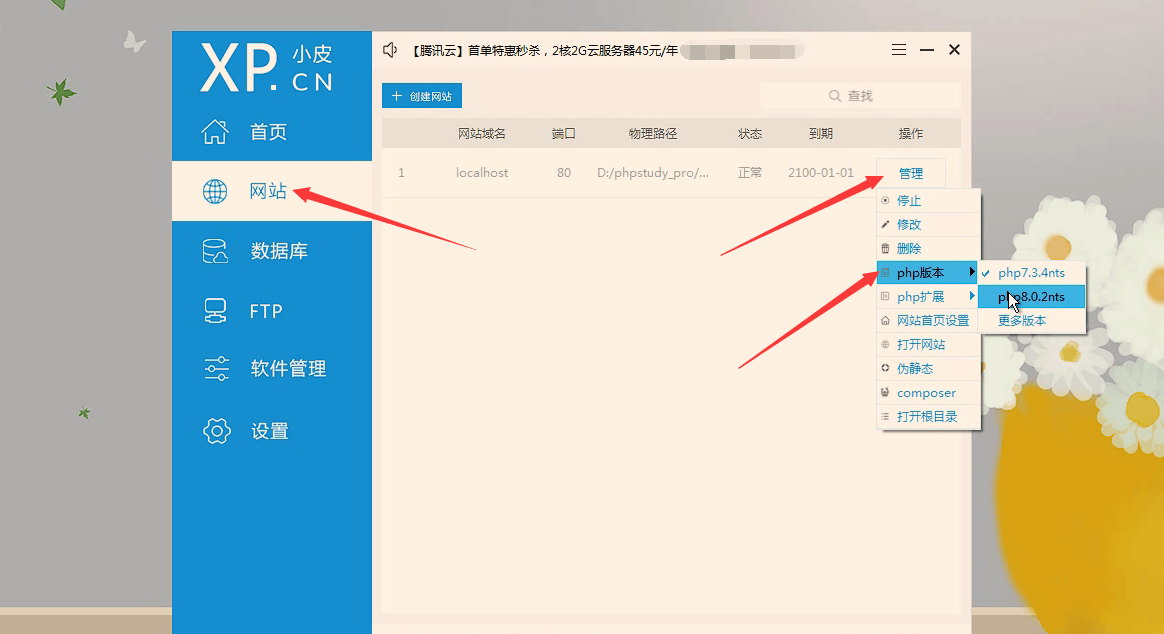The width and height of the screenshot is (1164, 634).
Task: Select 删除 in the context menu
Action: [x=929, y=248]
